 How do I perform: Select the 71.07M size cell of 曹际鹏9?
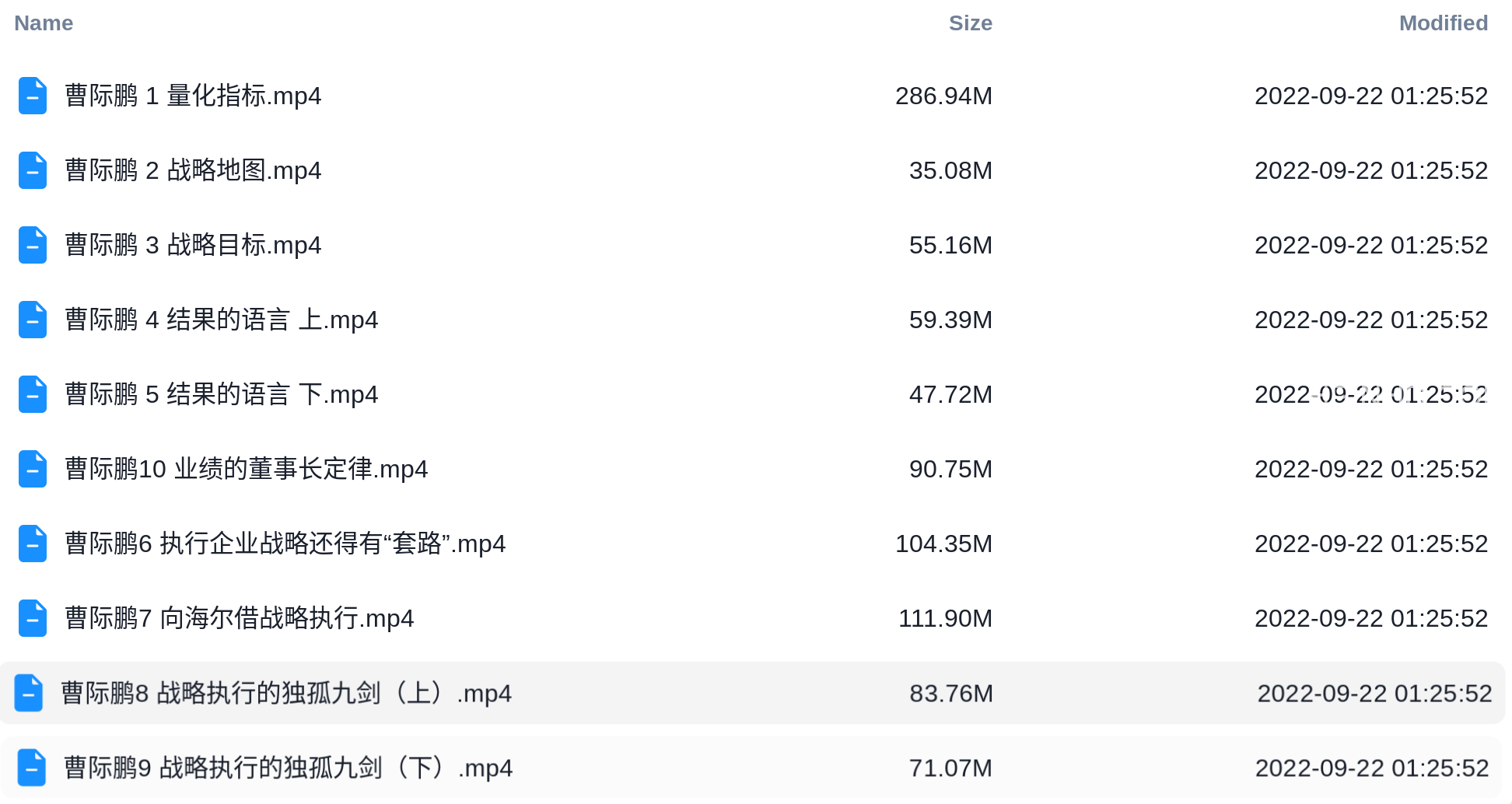[x=950, y=768]
